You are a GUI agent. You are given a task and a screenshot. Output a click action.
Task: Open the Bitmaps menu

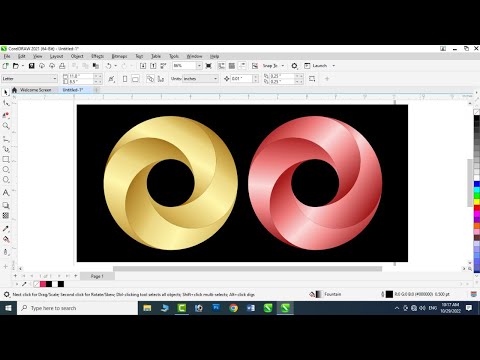coord(119,56)
